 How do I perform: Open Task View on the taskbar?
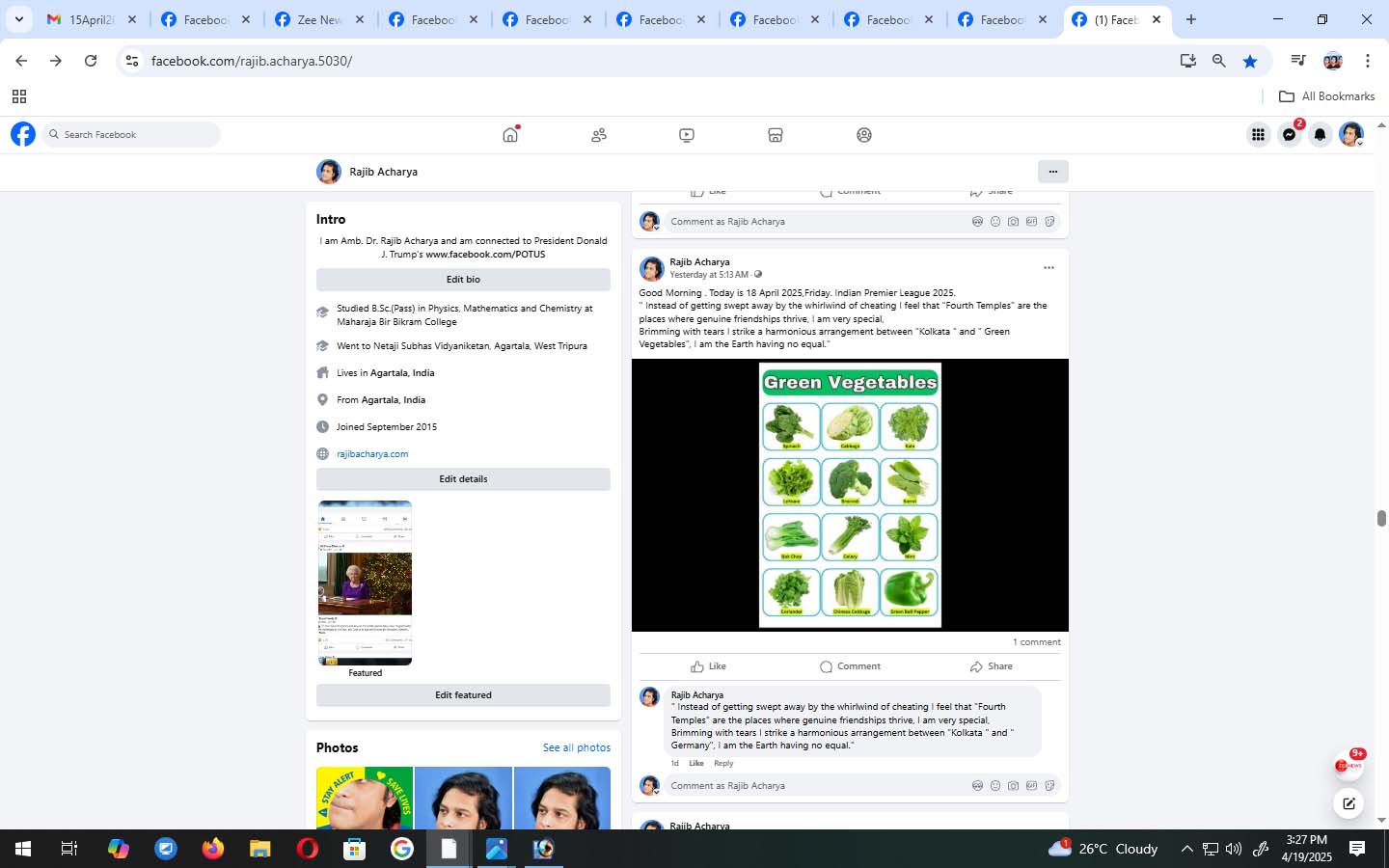pyautogui.click(x=69, y=849)
